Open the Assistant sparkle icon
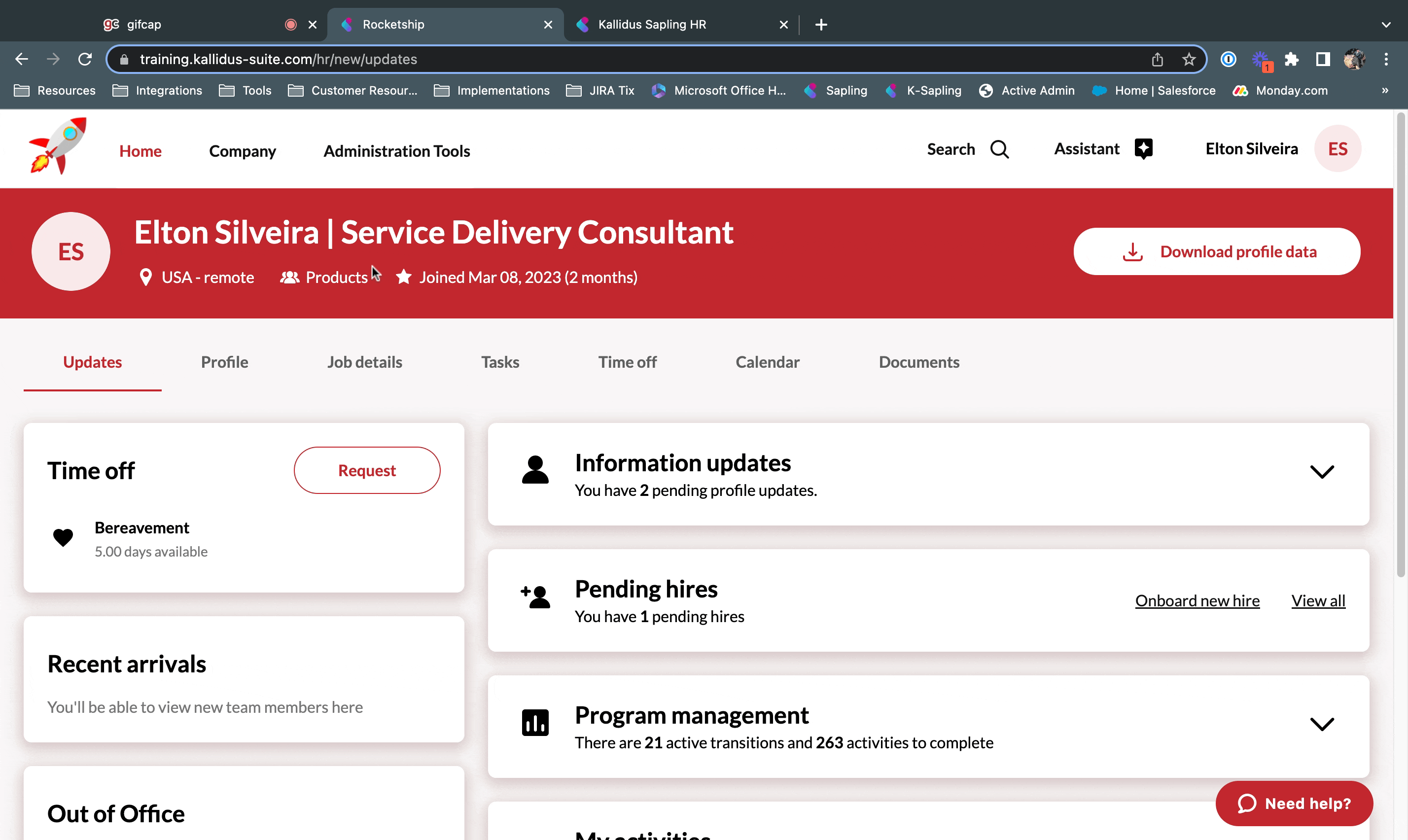 click(x=1144, y=149)
